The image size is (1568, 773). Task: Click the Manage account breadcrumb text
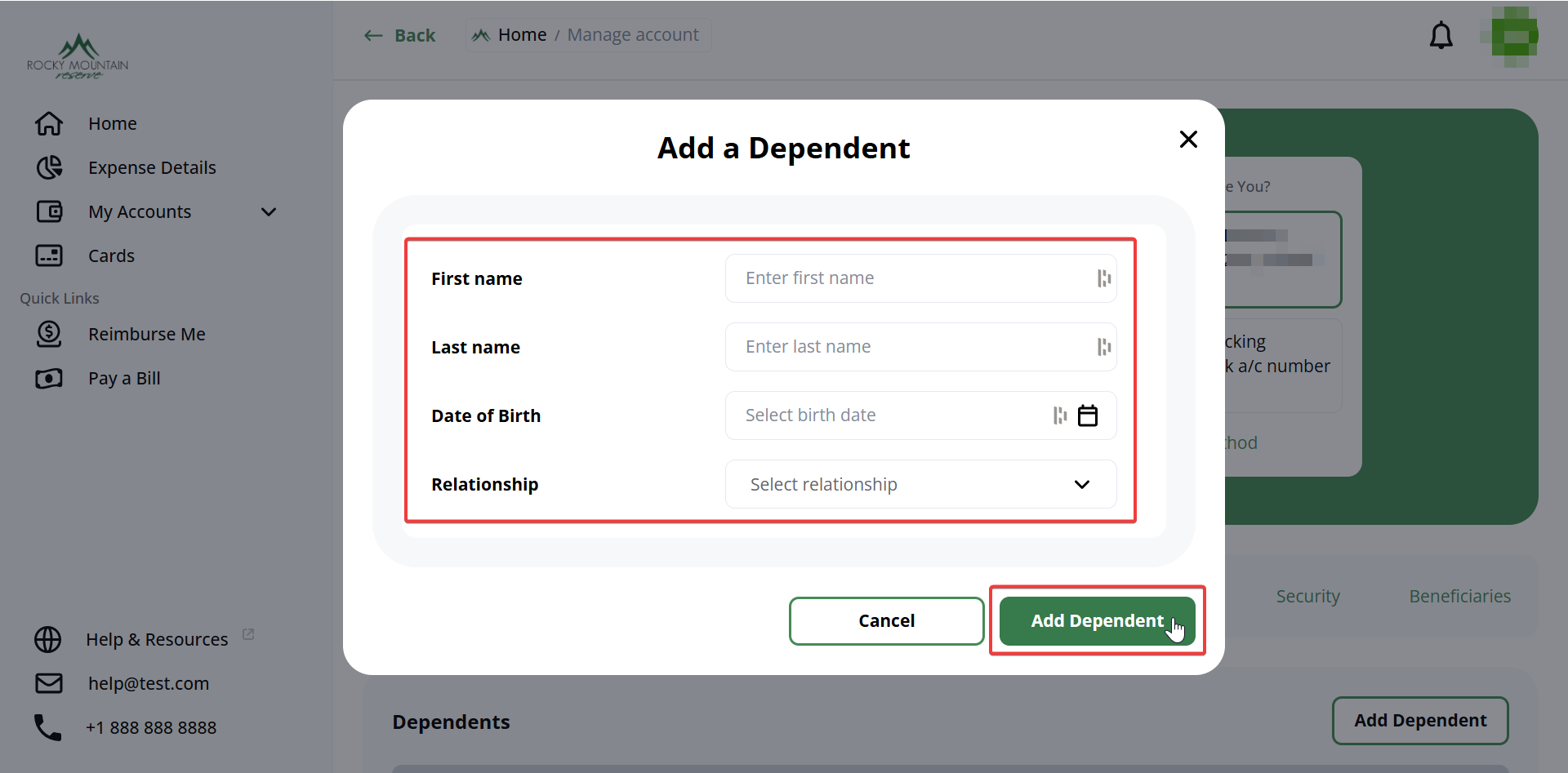pos(633,35)
